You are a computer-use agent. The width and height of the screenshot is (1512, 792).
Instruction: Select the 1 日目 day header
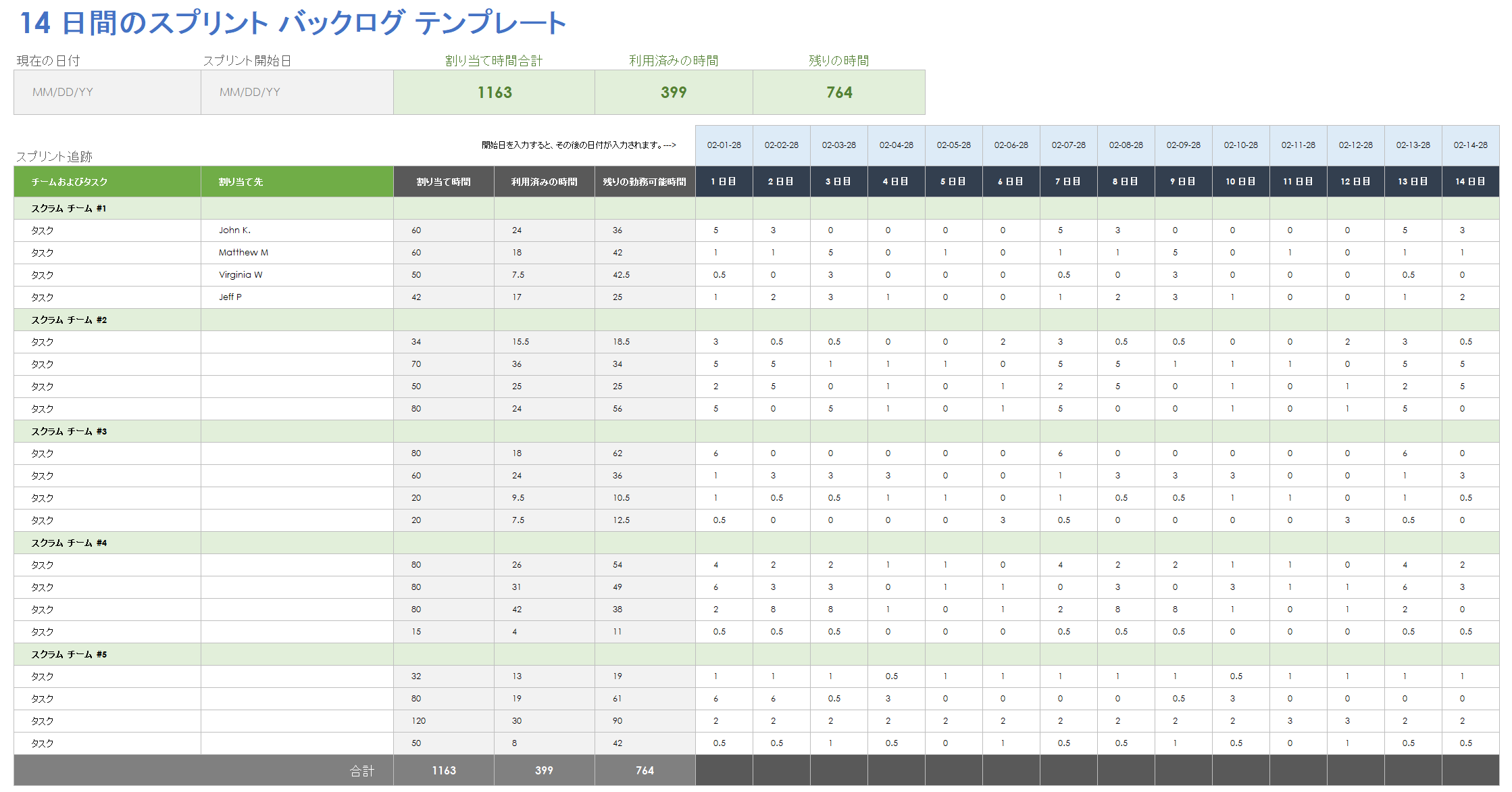click(x=724, y=182)
